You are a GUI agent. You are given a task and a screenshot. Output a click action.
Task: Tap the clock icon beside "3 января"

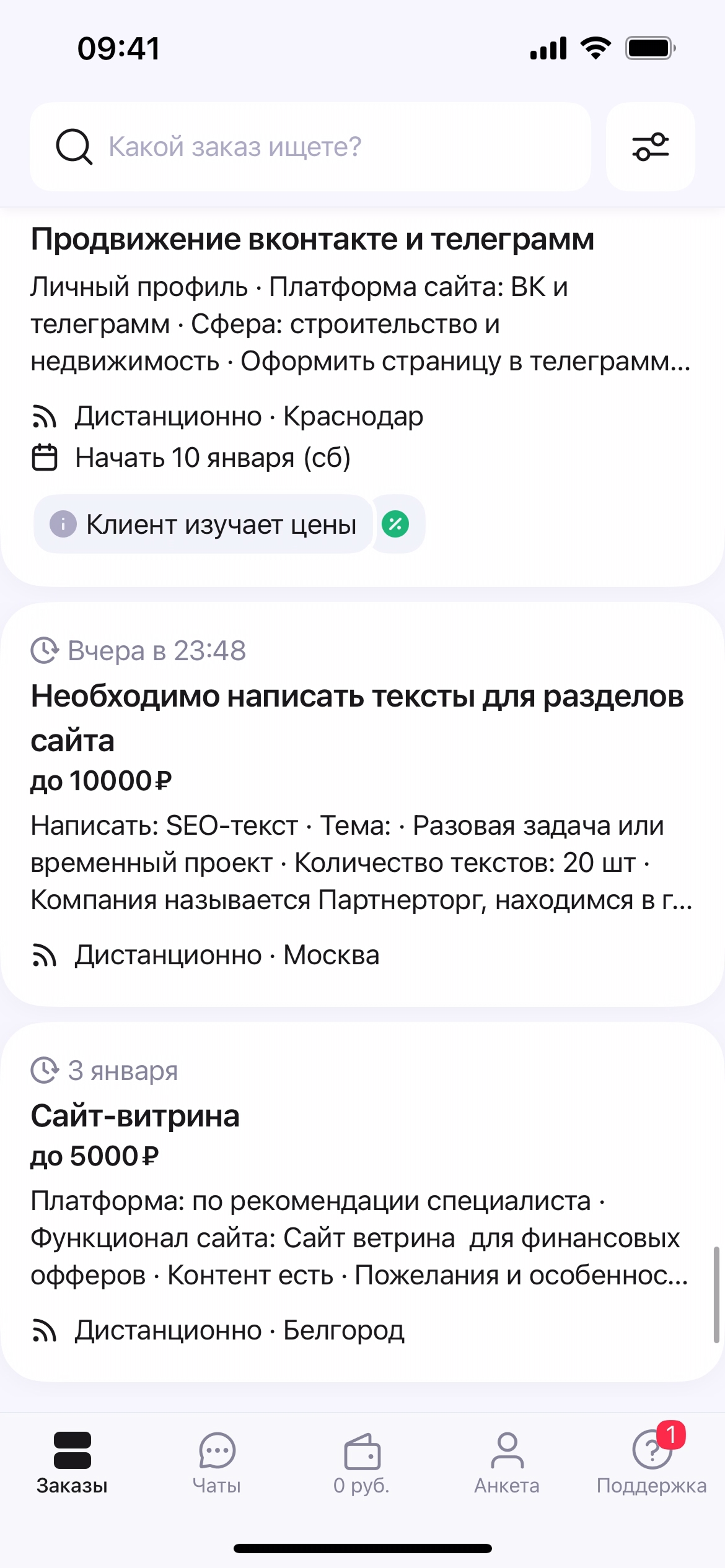tap(45, 1070)
